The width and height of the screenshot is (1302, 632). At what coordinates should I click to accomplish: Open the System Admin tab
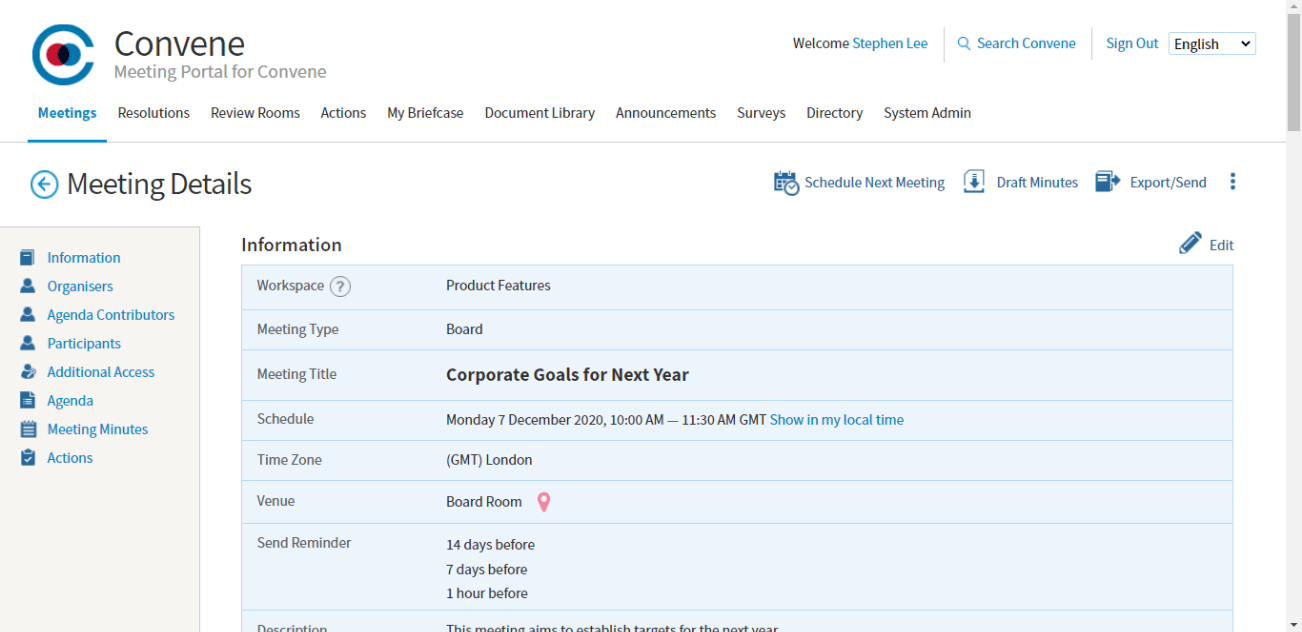(x=927, y=113)
